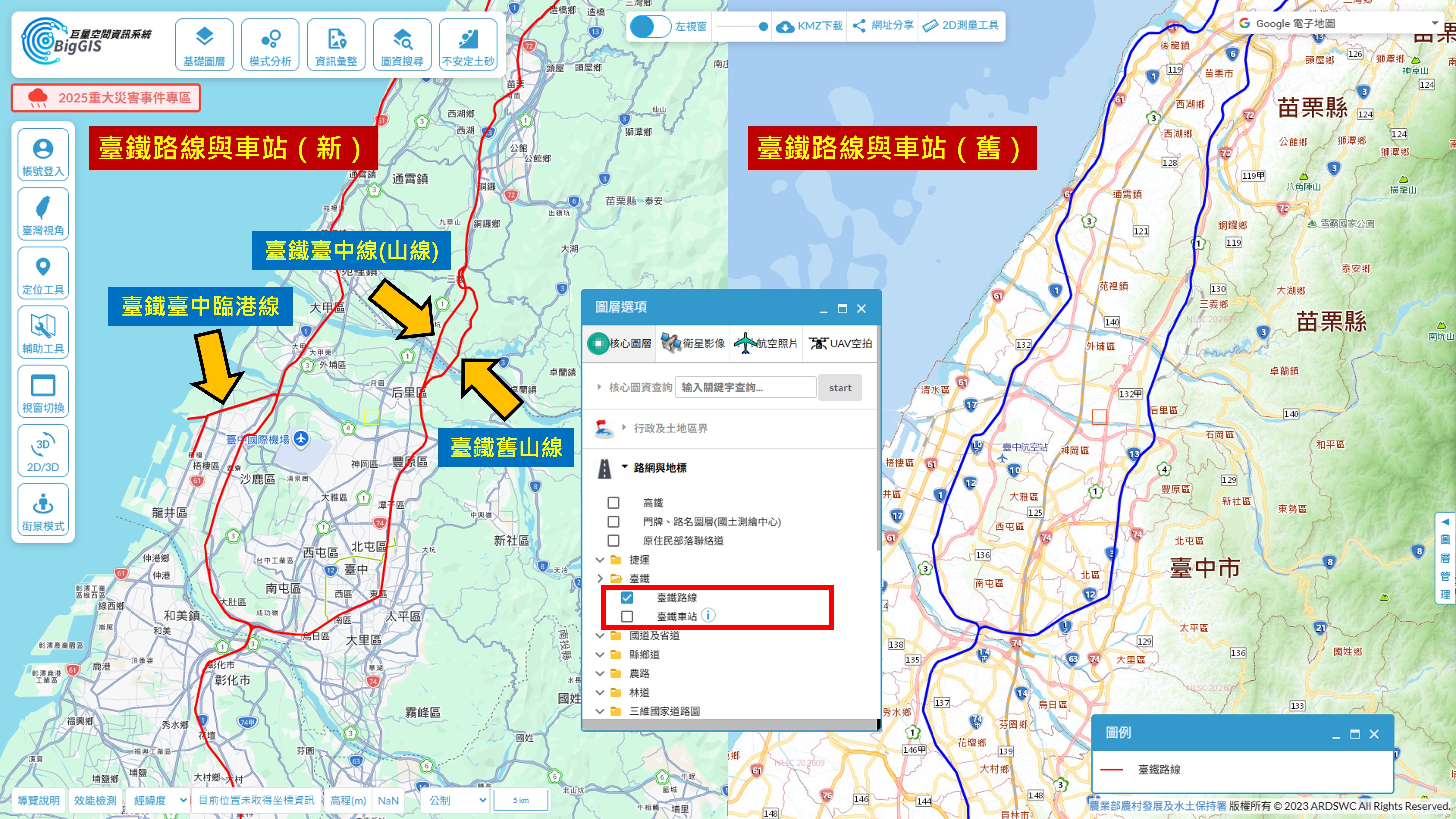This screenshot has width=1456, height=819.
Task: Click the 臺鐵車站 info icon
Action: pos(708,615)
